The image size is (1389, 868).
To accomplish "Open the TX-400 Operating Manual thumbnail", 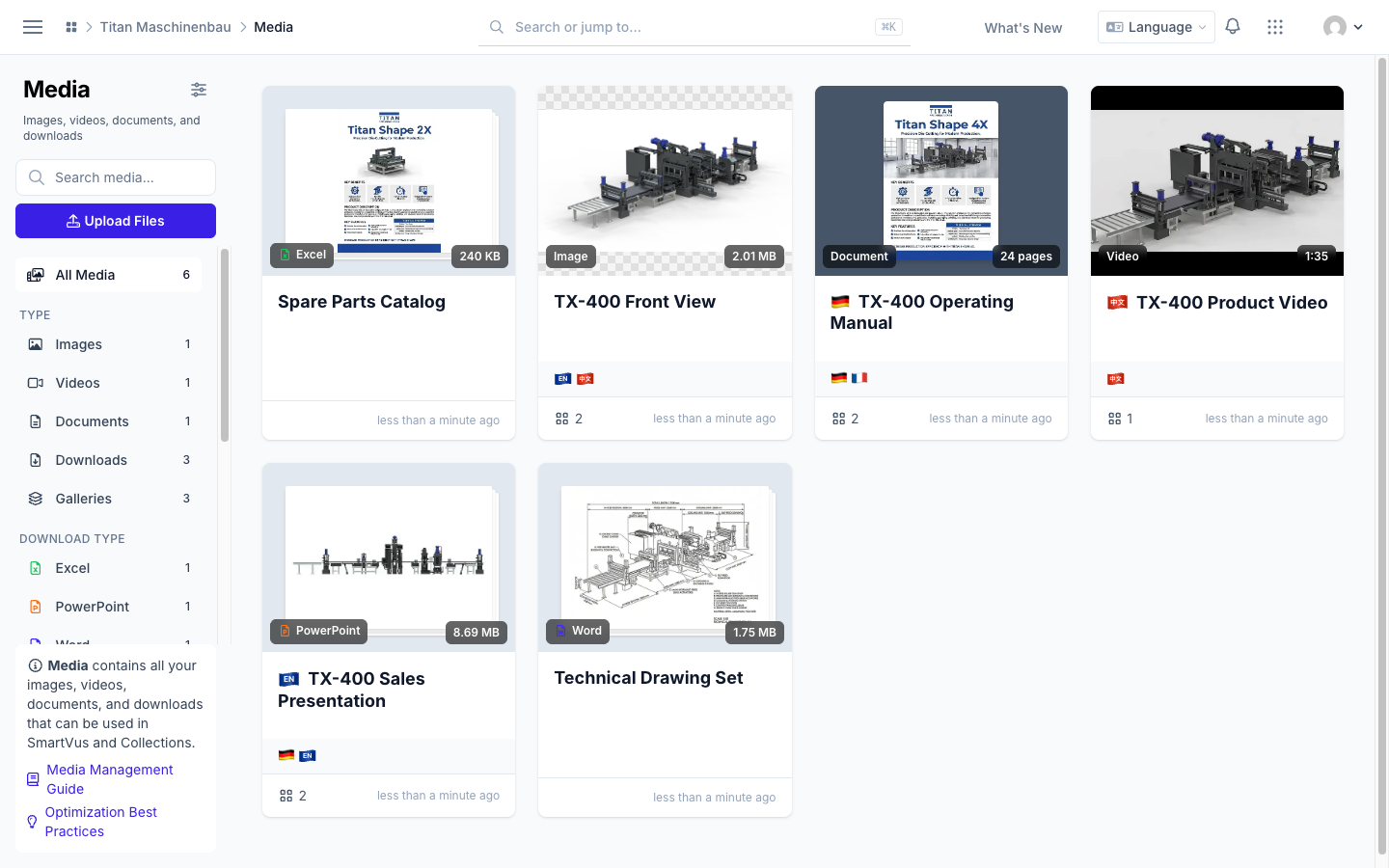I will (941, 180).
